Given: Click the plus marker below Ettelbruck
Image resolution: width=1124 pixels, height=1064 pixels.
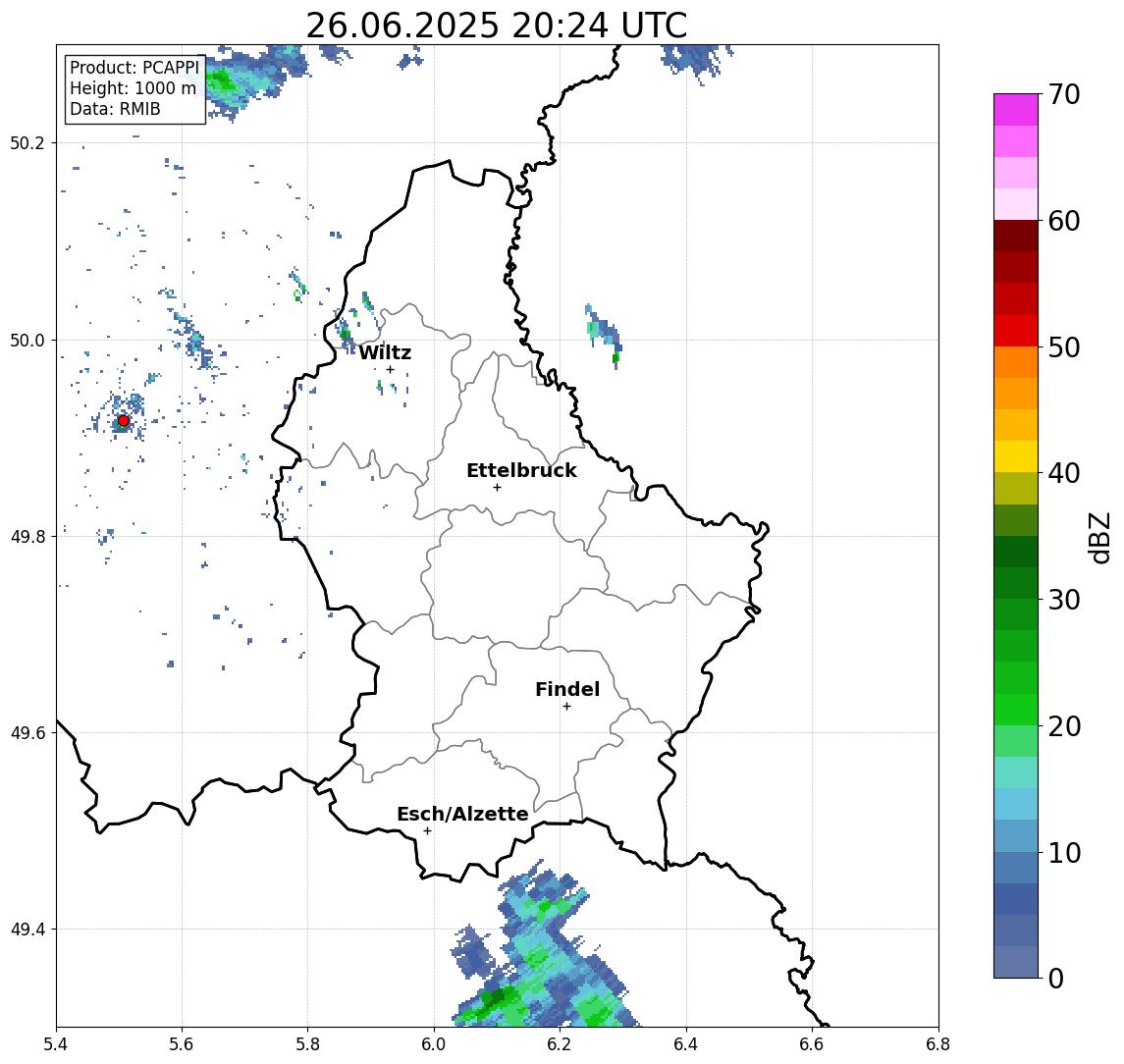Looking at the screenshot, I should coord(497,488).
